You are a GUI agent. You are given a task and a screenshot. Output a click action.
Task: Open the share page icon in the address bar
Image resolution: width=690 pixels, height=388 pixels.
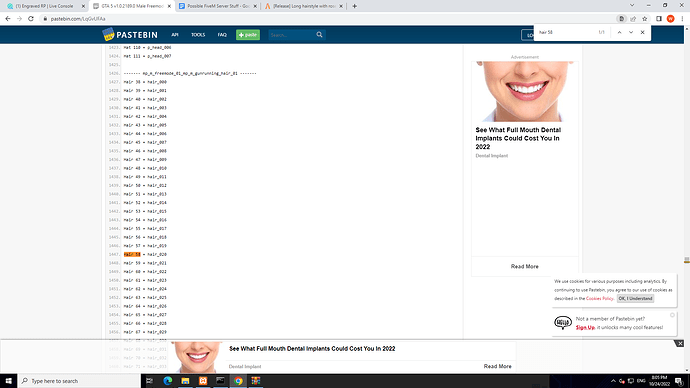pyautogui.click(x=633, y=19)
